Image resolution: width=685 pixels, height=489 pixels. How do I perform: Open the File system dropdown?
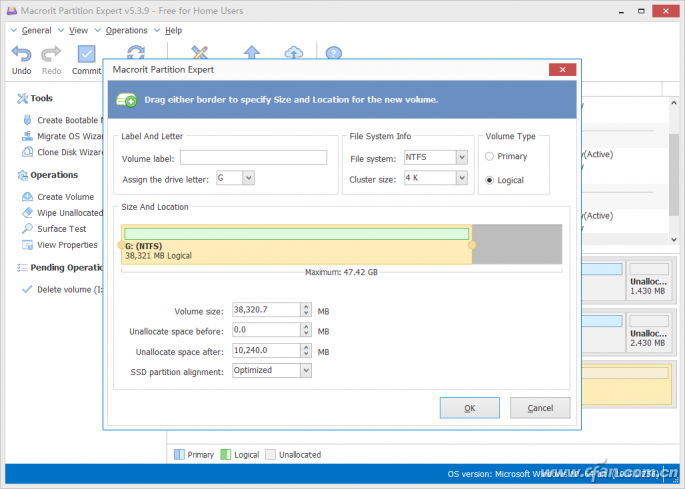(x=462, y=157)
